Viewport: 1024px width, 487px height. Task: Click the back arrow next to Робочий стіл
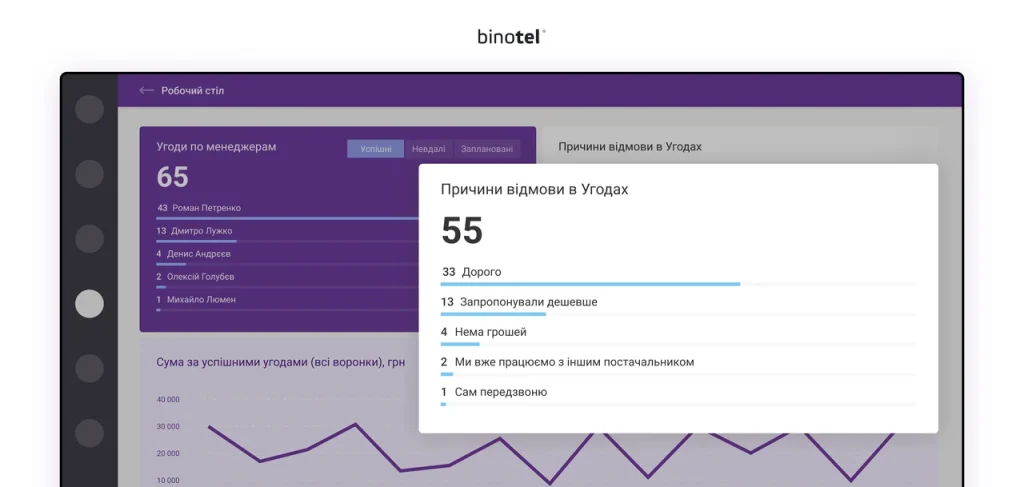click(x=146, y=91)
